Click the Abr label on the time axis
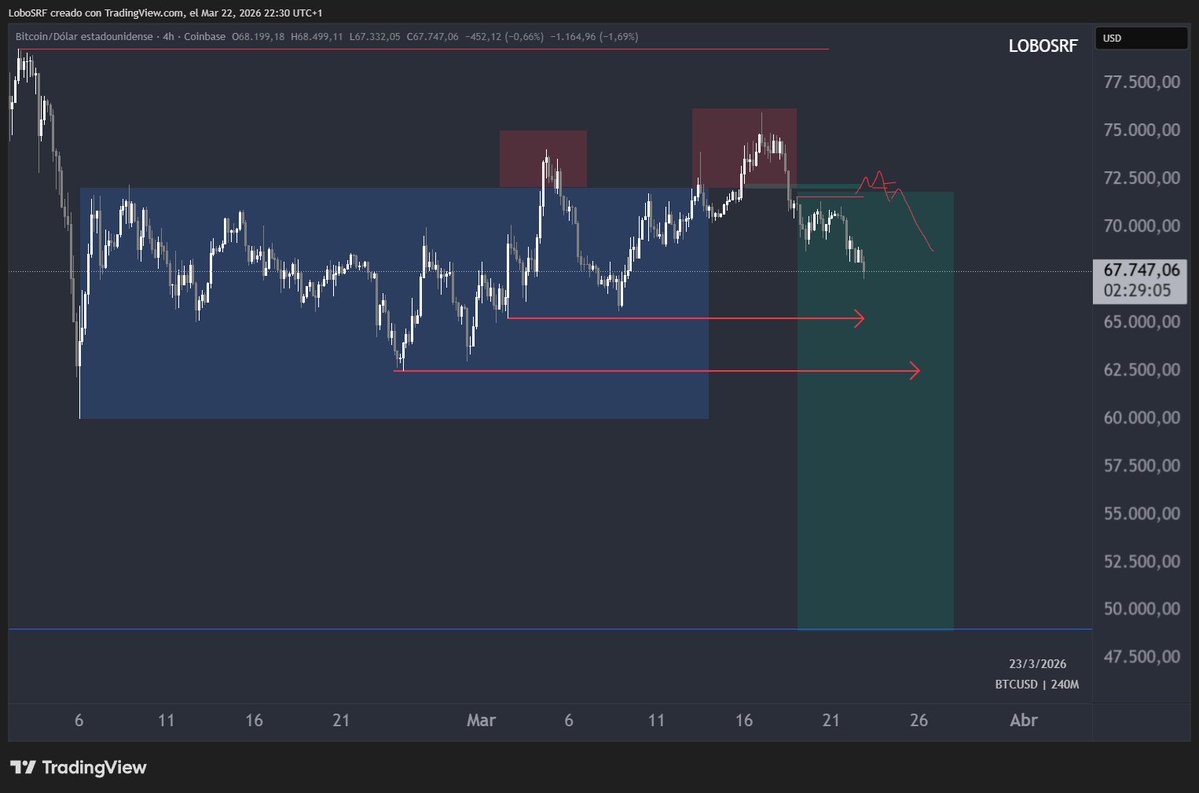The width and height of the screenshot is (1199, 793). click(x=1024, y=720)
